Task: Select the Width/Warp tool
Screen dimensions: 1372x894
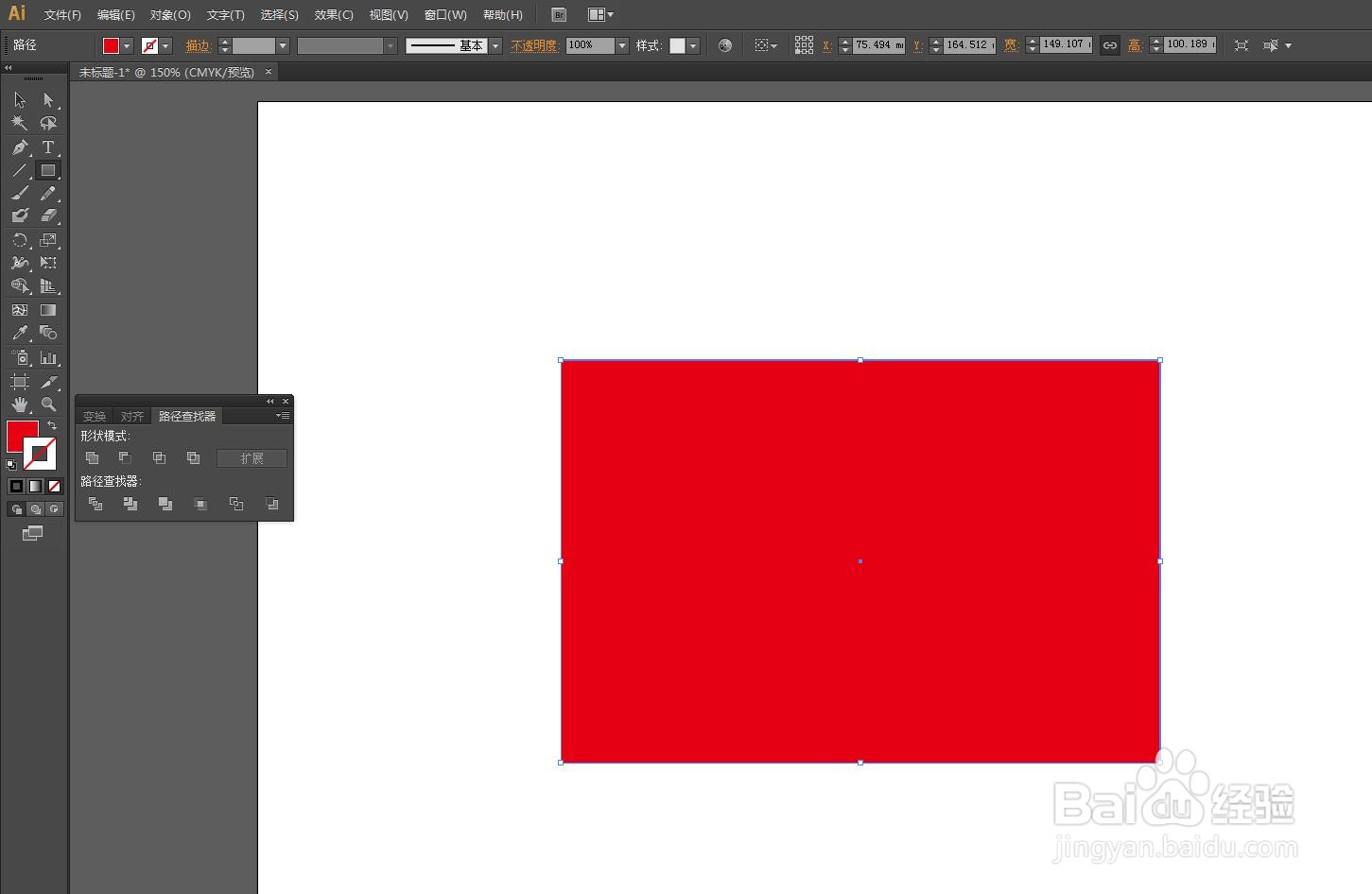Action: coord(20,263)
